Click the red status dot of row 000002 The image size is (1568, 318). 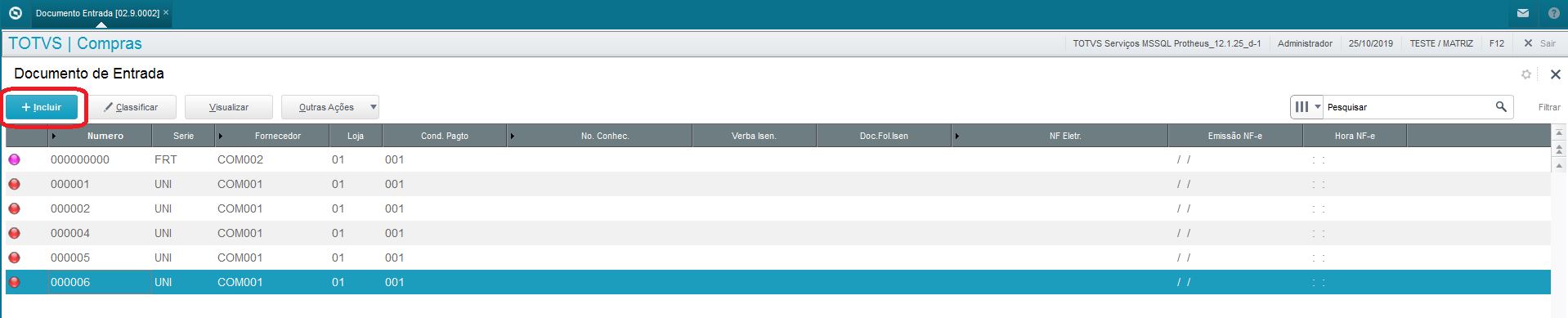[x=15, y=208]
